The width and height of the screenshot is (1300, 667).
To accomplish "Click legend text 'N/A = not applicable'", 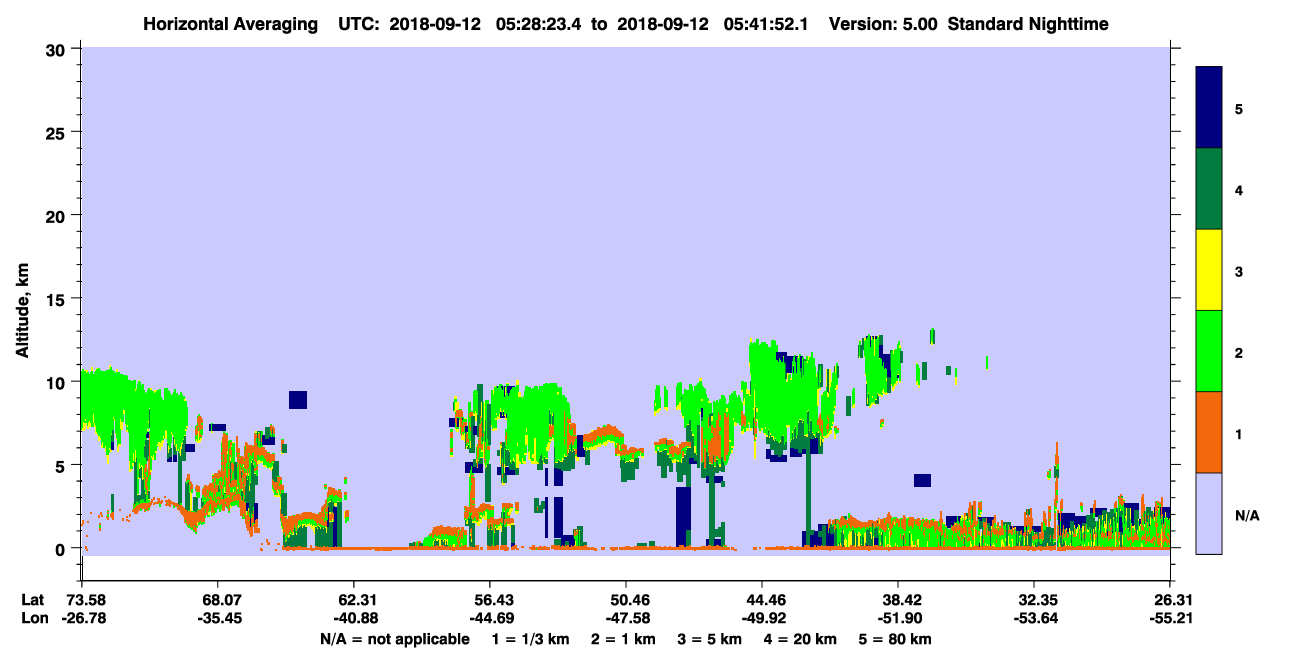I will 394,638.
